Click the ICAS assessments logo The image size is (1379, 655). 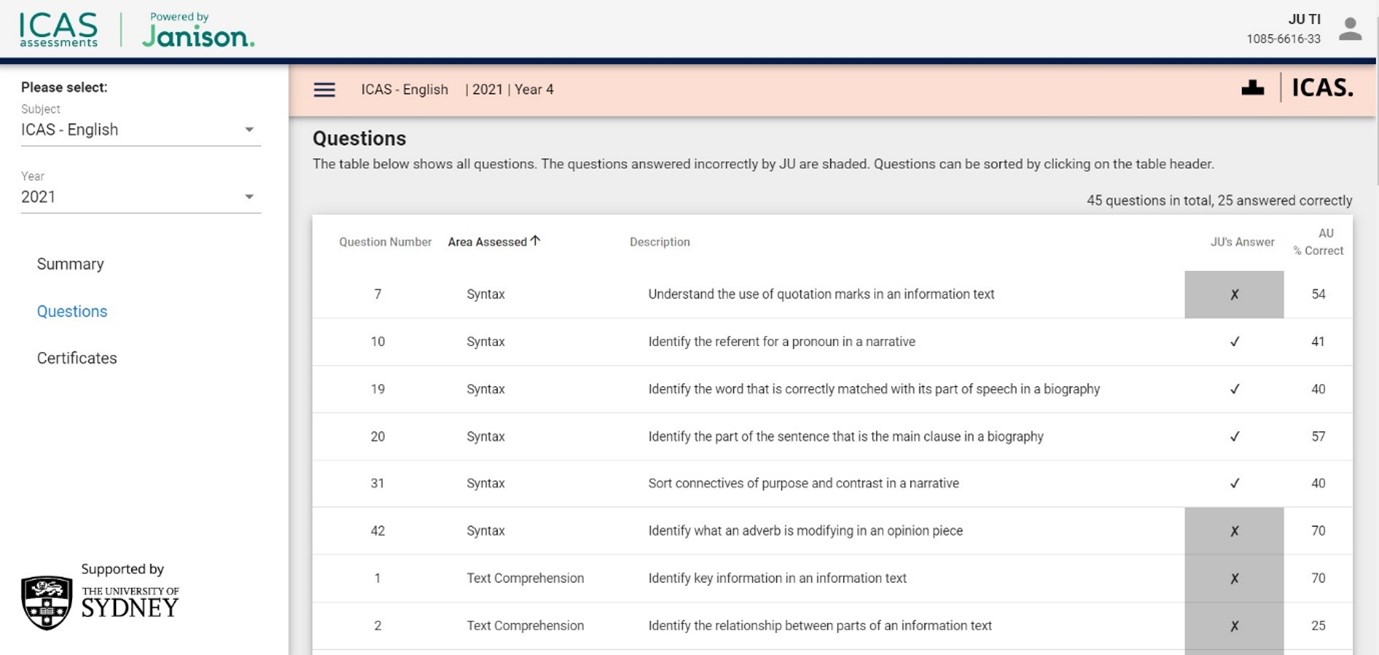pos(58,30)
